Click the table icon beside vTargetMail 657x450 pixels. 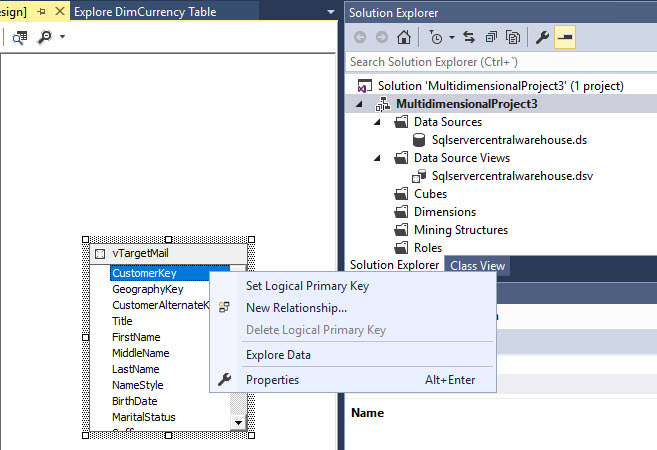(x=100, y=254)
